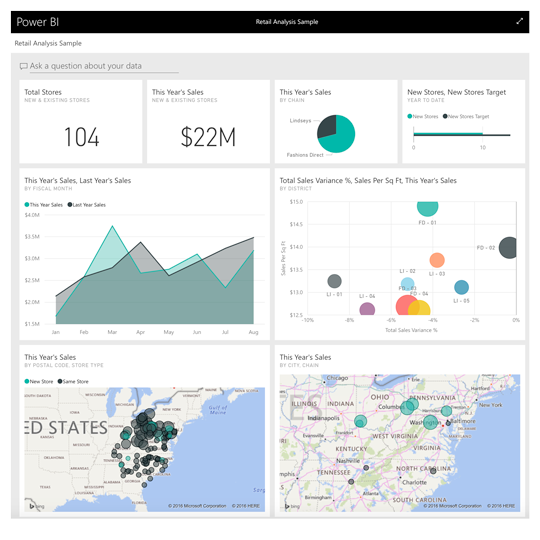
Task: Click Same Store legend dot on map tile
Action: point(60,381)
